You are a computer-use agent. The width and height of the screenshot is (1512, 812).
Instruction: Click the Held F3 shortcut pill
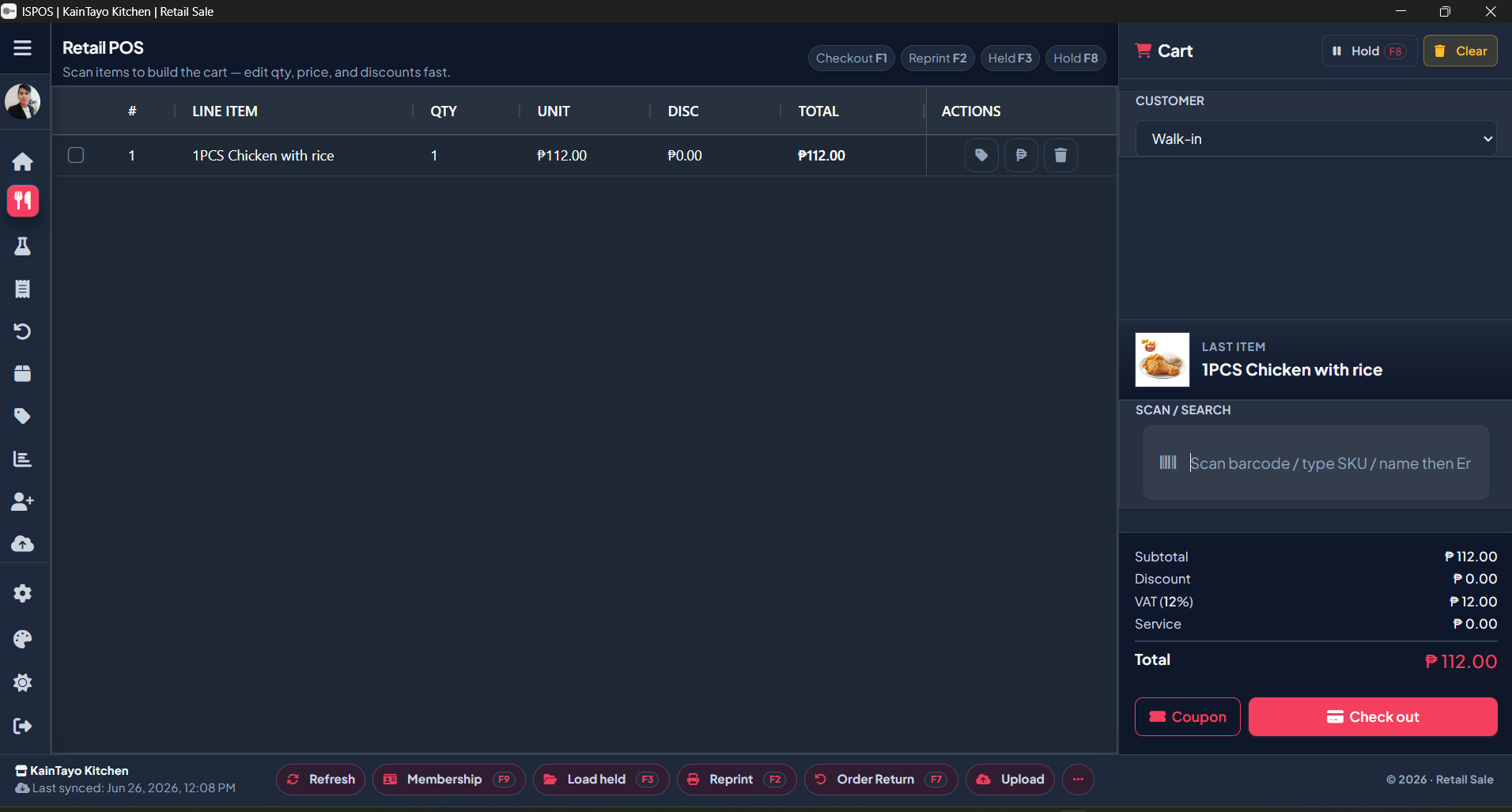coord(1010,59)
